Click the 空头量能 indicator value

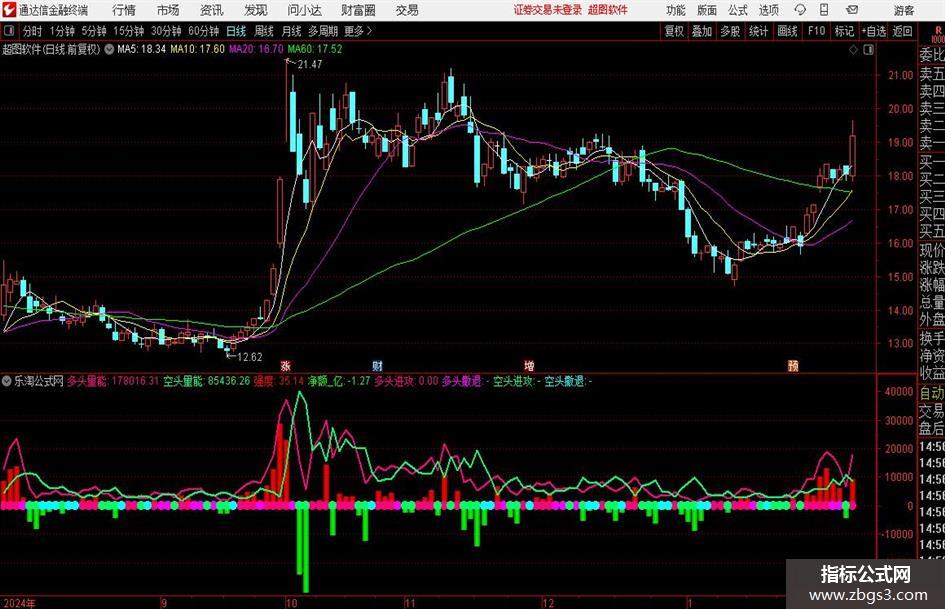pos(206,381)
